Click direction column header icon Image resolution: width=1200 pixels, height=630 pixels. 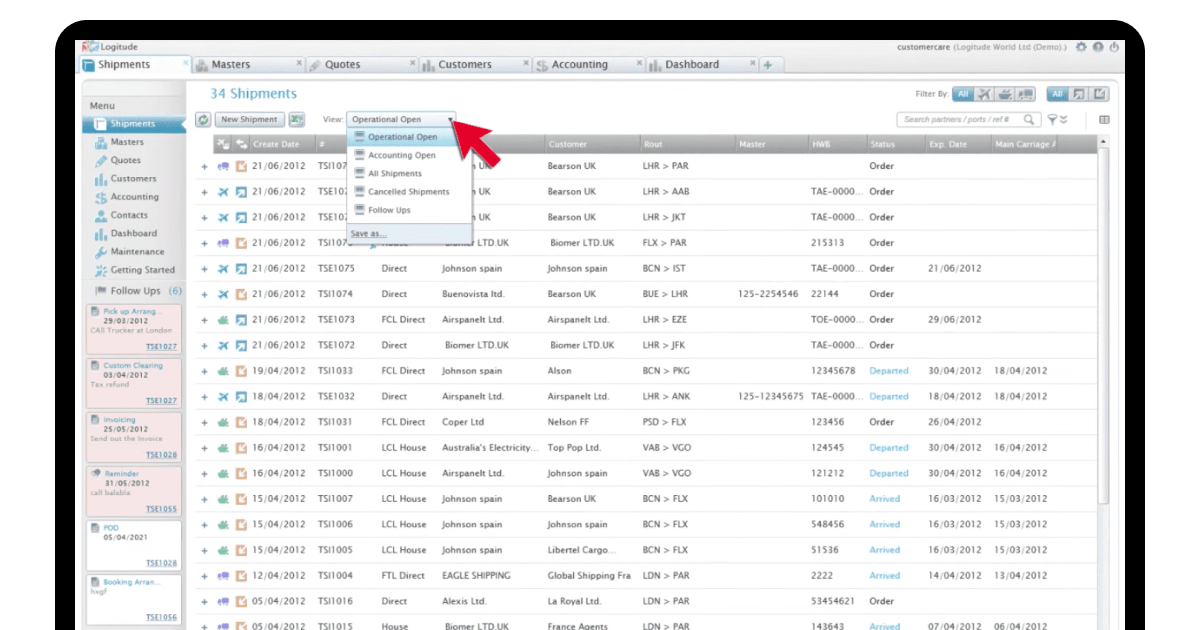241,145
